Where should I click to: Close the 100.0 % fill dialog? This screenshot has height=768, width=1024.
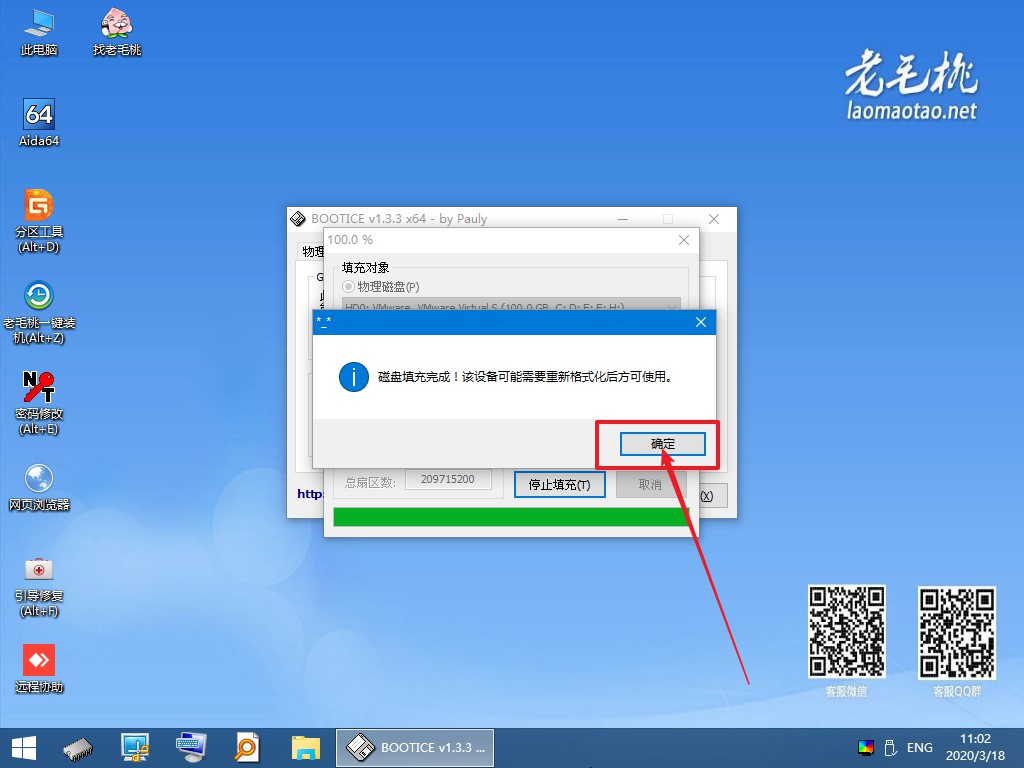pyautogui.click(x=684, y=240)
